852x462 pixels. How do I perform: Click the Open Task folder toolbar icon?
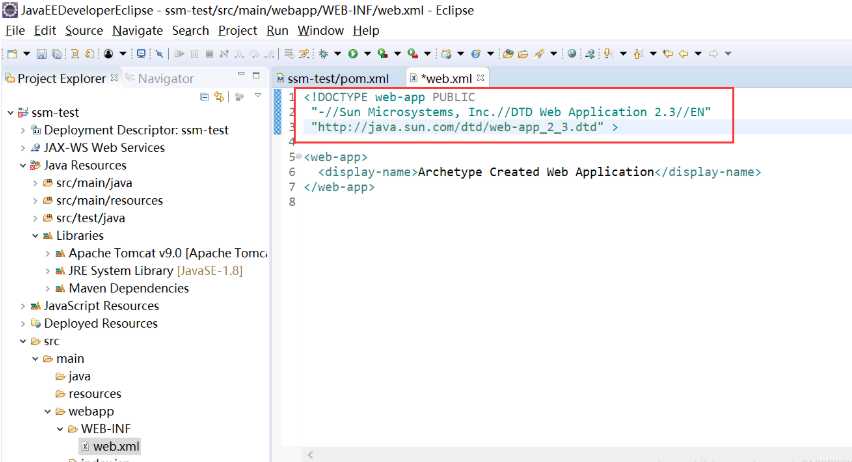tap(523, 54)
